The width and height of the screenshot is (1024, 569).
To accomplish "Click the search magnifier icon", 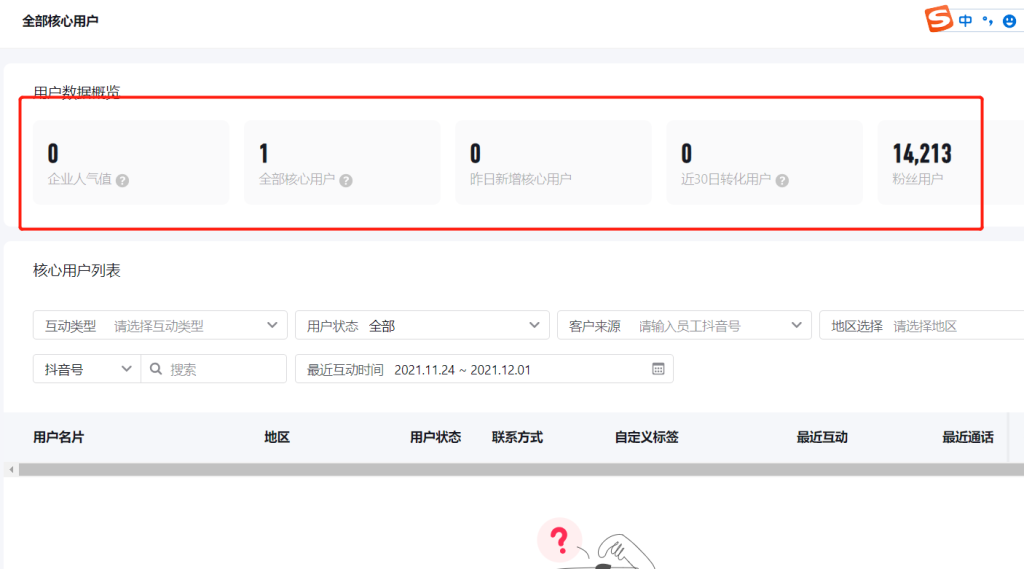I will click(x=156, y=369).
